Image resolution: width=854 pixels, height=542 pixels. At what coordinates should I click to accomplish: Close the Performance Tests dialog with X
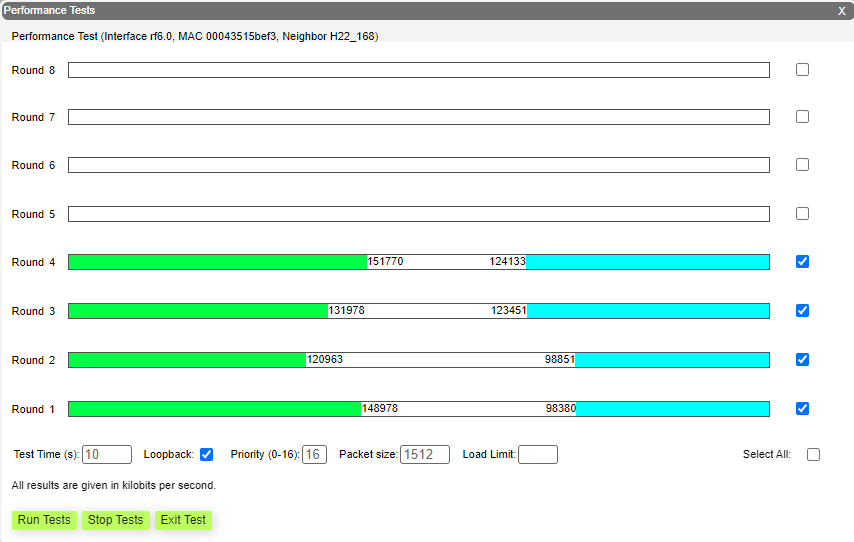[x=841, y=10]
